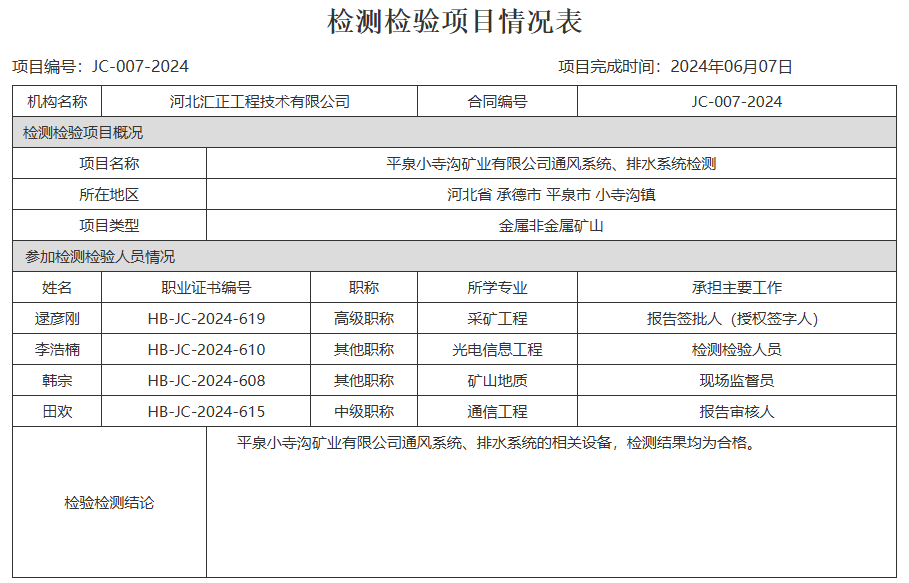Select certificate number HB-JC-2024-608
Viewport: 909px width, 583px height.
[x=206, y=380]
